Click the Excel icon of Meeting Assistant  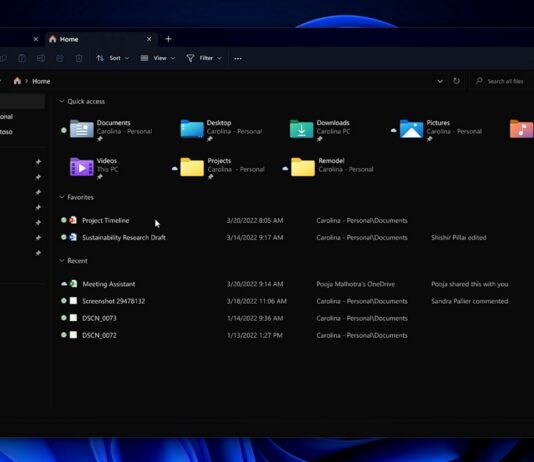73,284
